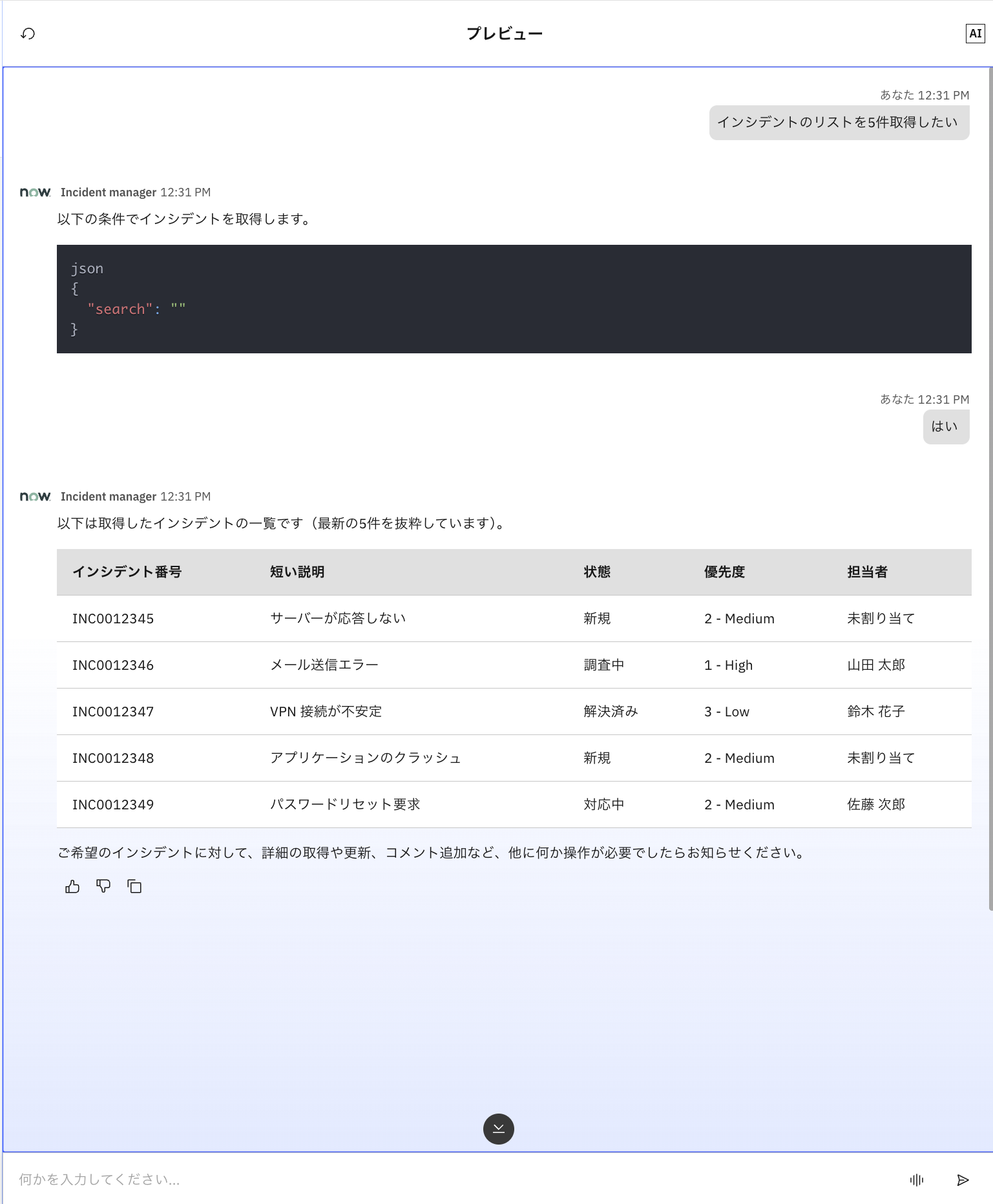Viewport: 993px width, 1204px height.
Task: Click incident INC0012349 row
Action: 113,805
